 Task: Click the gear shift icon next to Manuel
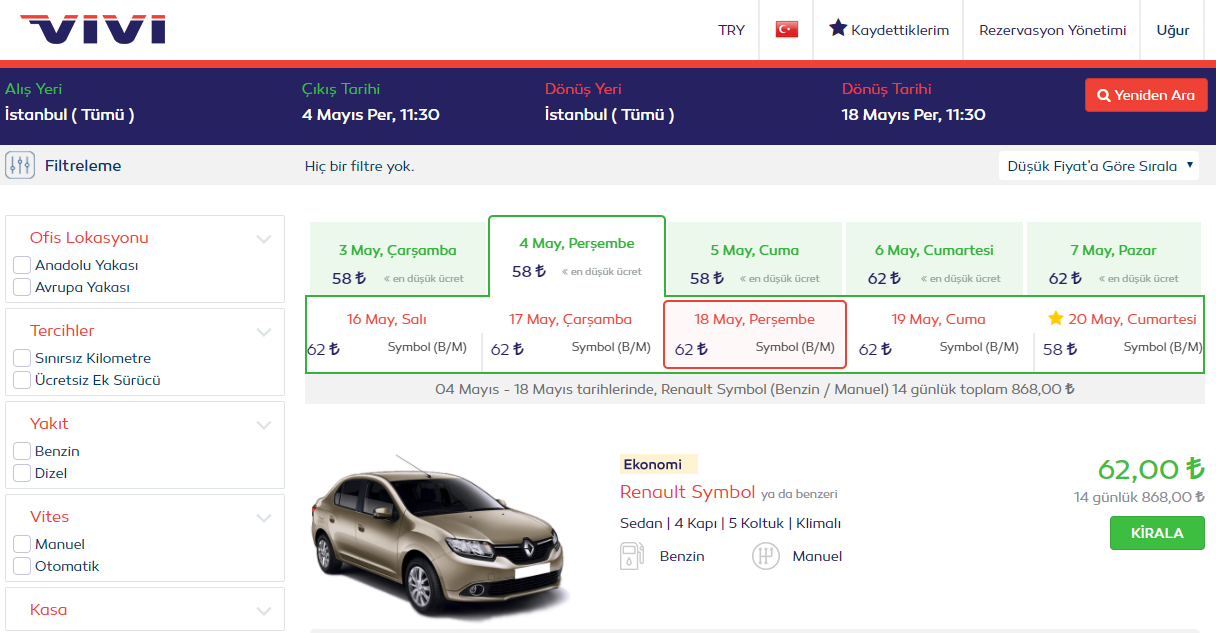point(766,556)
